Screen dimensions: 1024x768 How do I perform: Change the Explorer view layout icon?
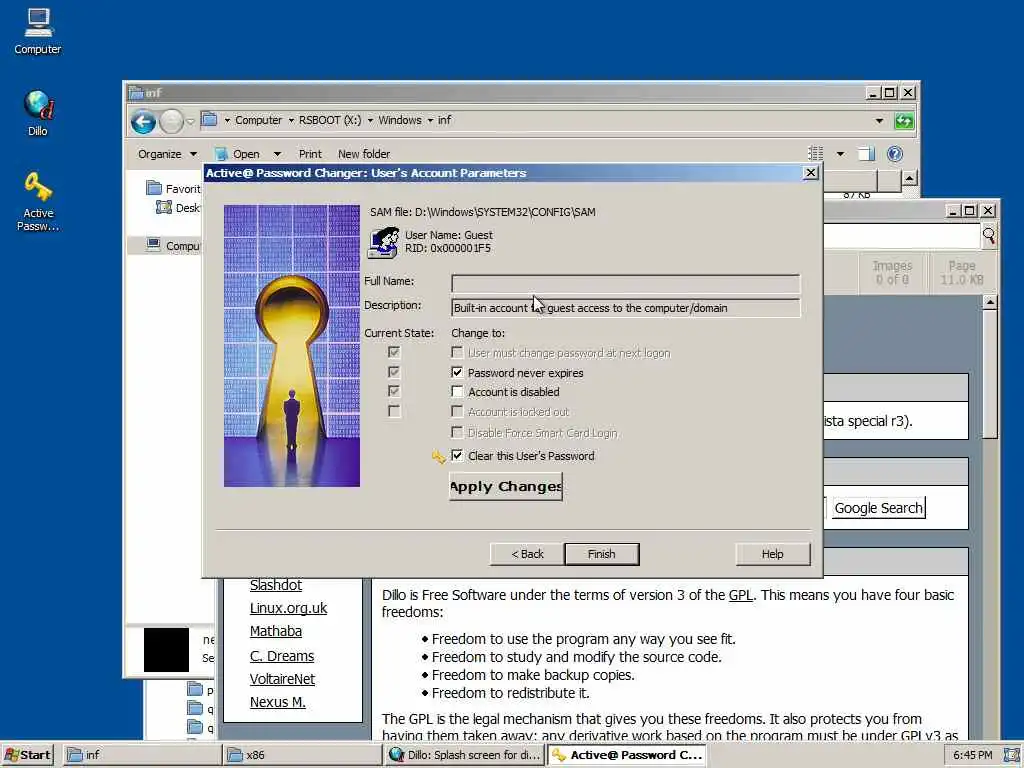(816, 153)
